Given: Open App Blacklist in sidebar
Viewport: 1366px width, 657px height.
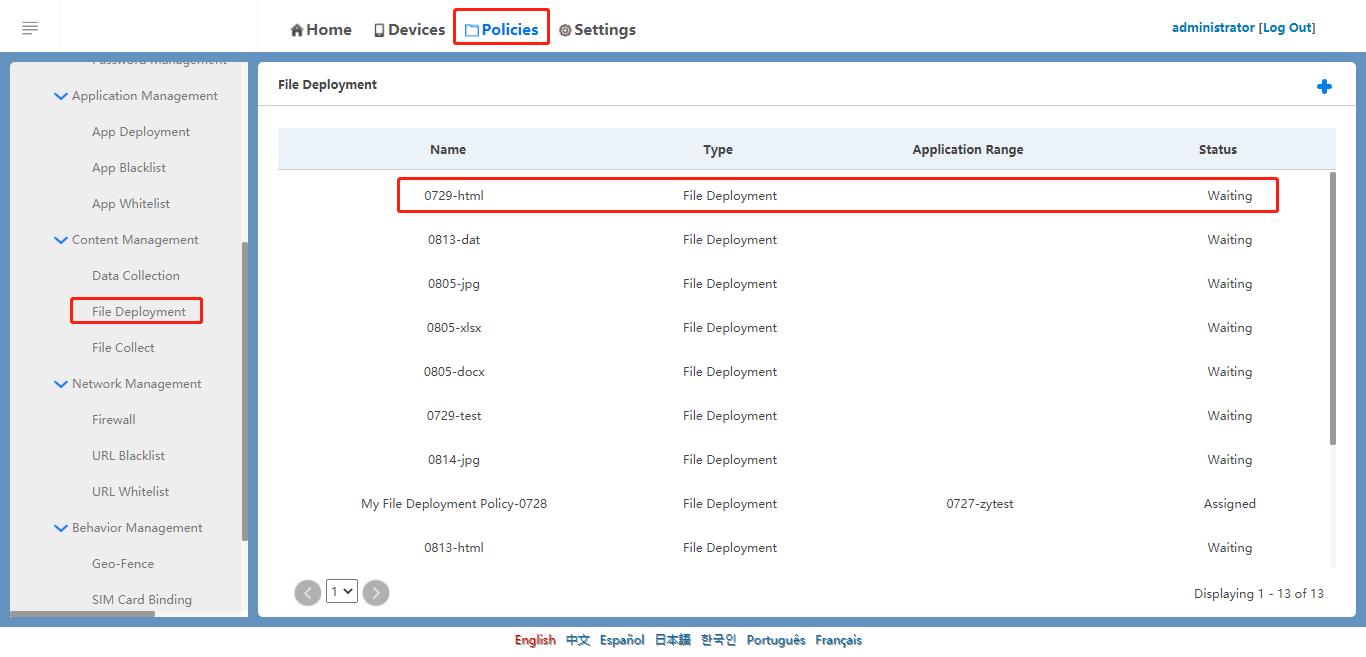Looking at the screenshot, I should pyautogui.click(x=129, y=168).
